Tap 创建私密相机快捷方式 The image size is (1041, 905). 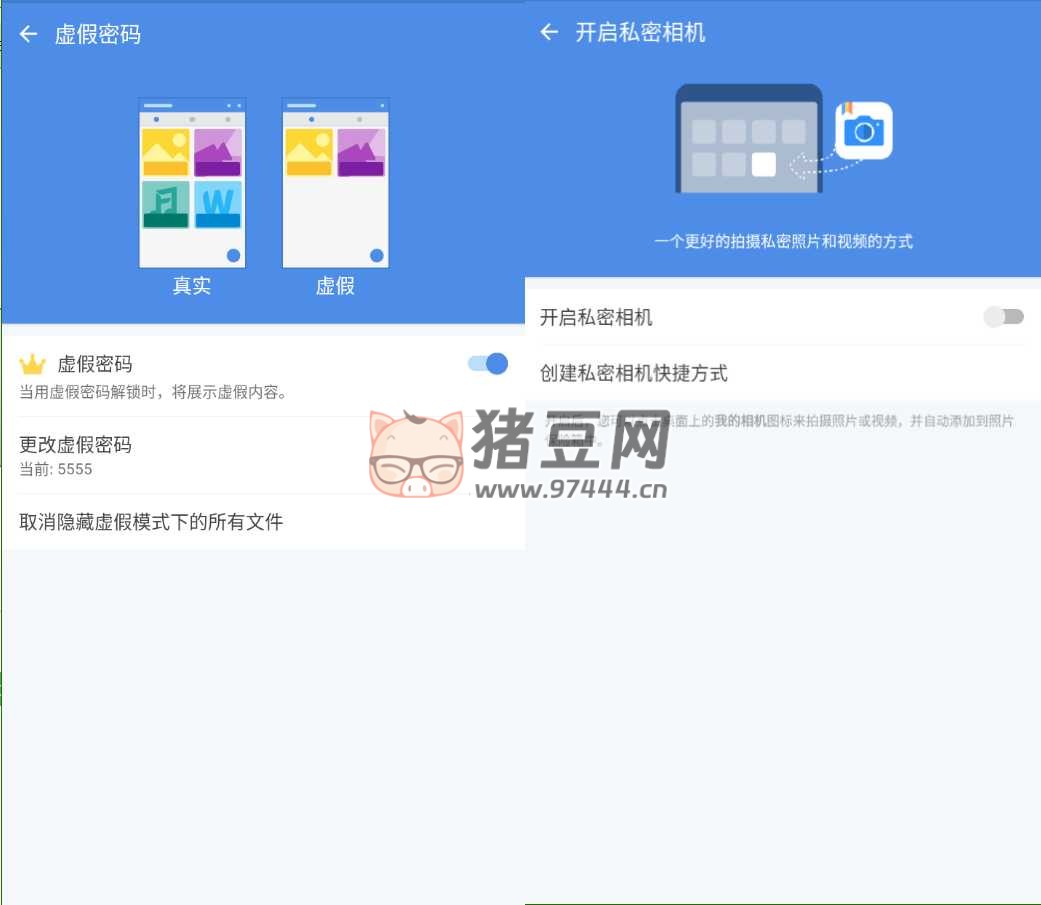click(x=634, y=373)
